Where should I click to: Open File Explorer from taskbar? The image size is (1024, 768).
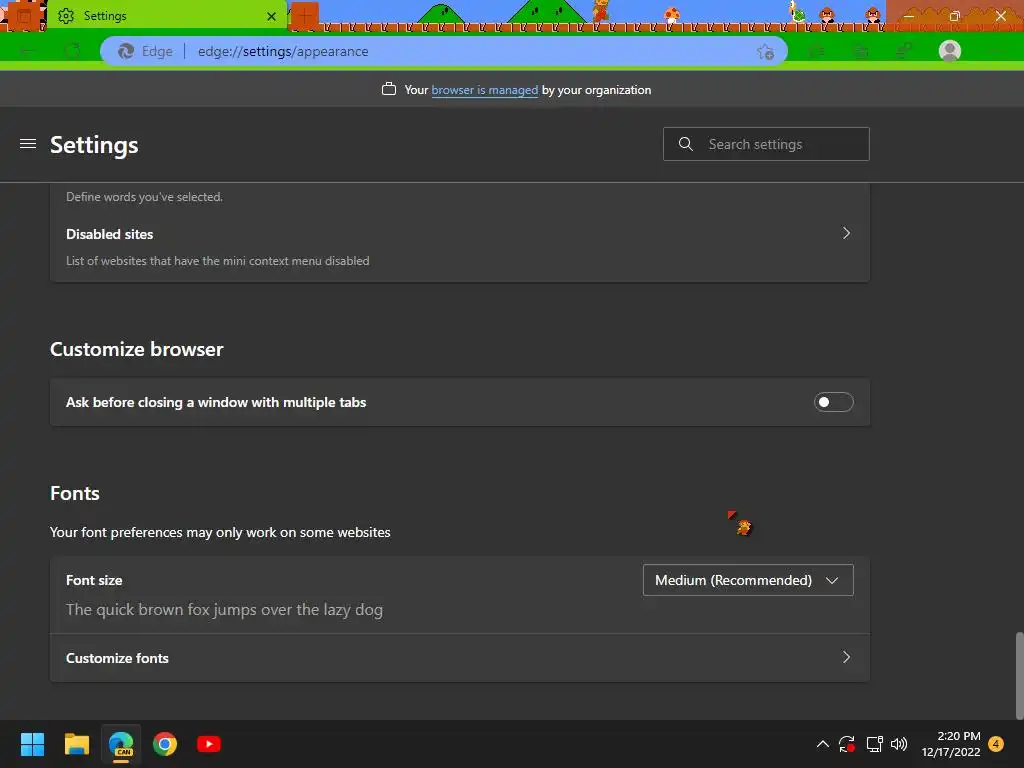tap(76, 744)
